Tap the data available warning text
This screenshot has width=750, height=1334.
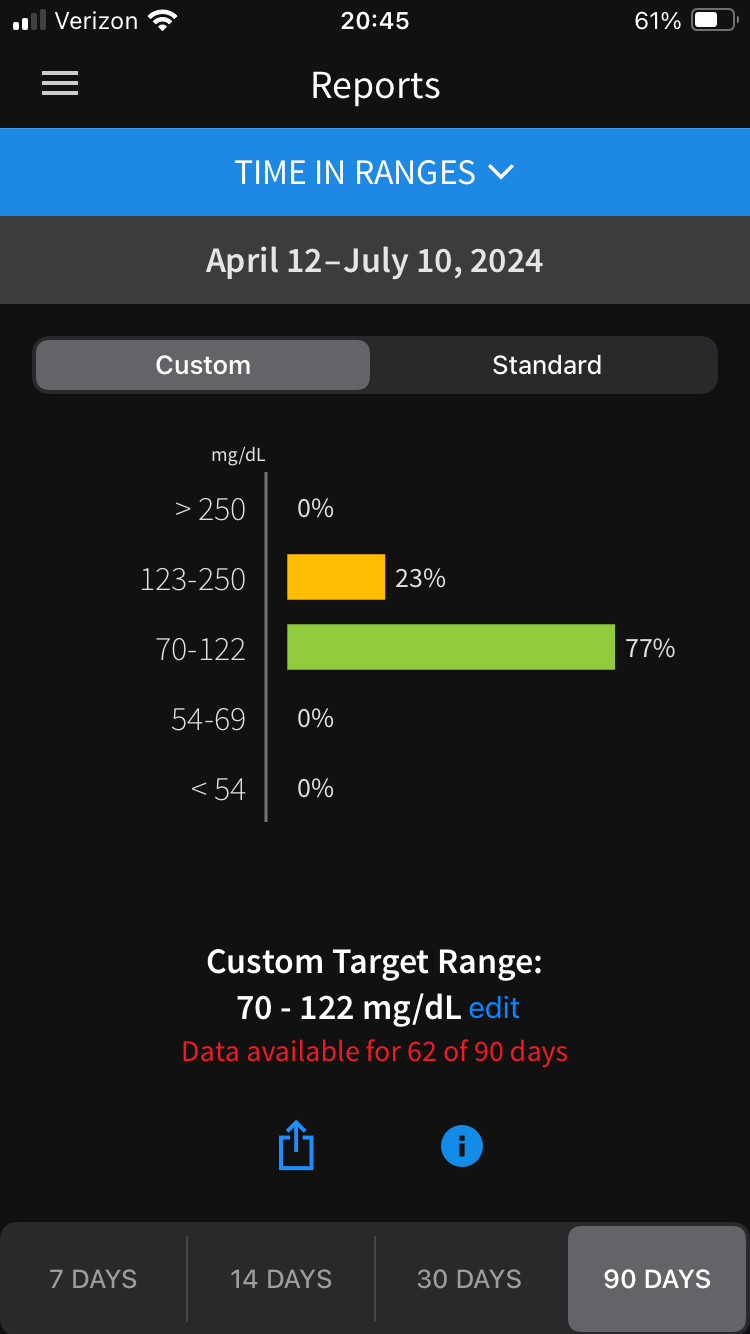(x=375, y=1052)
